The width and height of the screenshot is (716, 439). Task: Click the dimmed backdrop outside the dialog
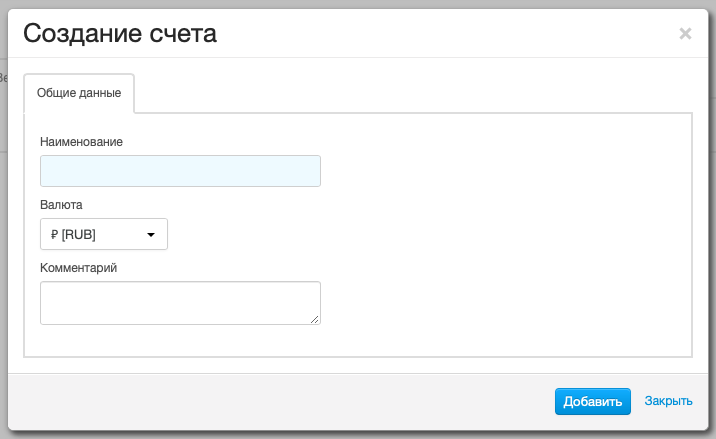pos(4,228)
